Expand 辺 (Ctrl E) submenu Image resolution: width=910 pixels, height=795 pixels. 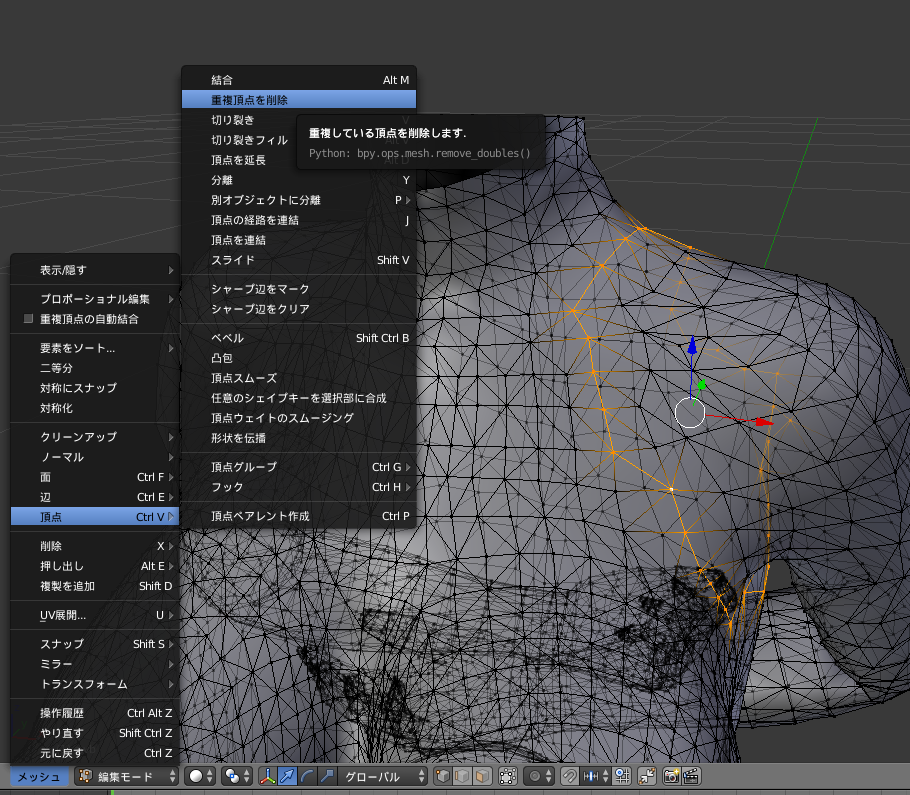(95, 497)
